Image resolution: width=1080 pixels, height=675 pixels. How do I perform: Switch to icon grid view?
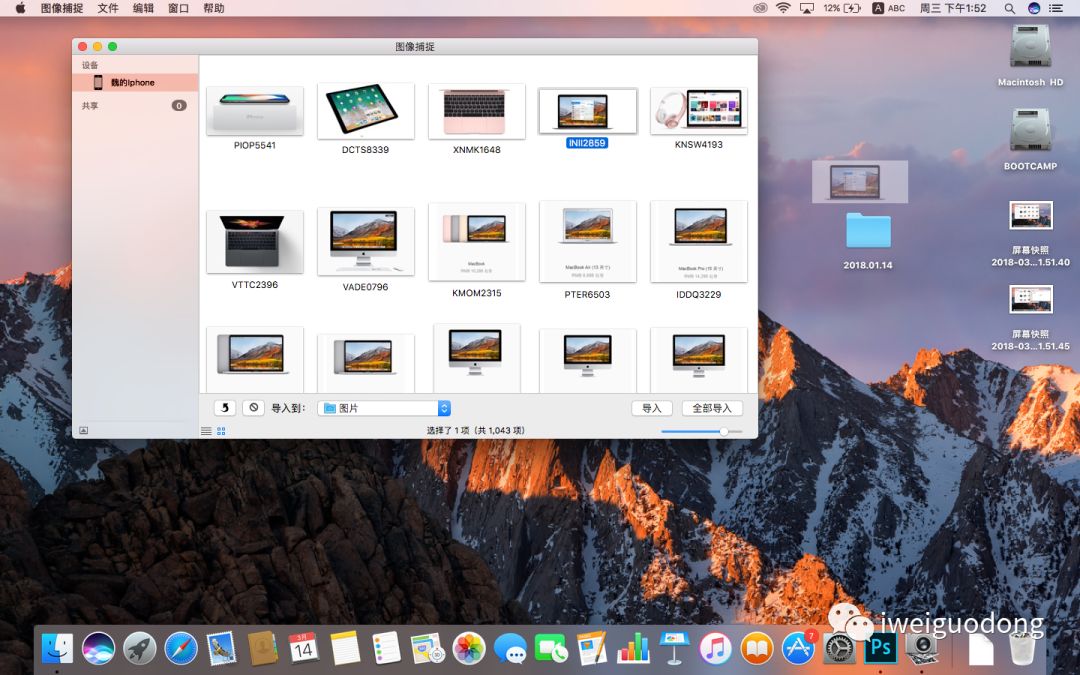pos(221,431)
